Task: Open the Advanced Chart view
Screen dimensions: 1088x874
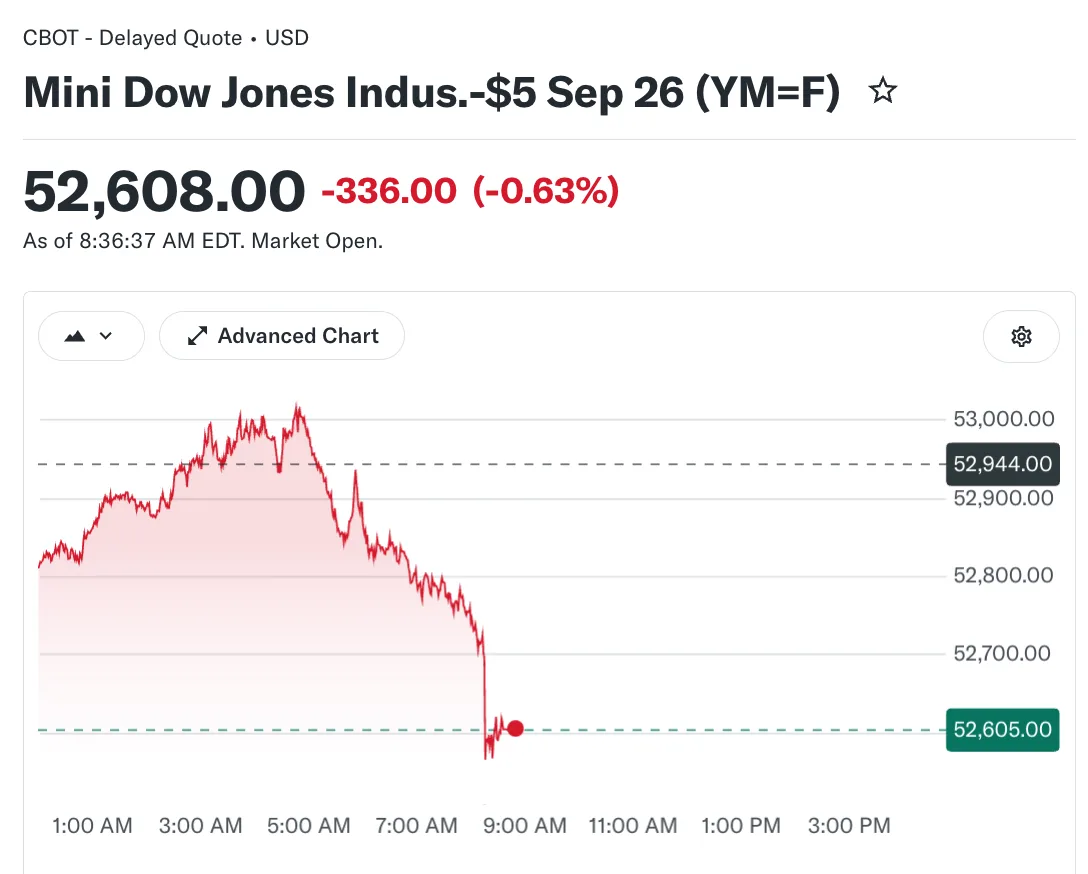Action: (282, 336)
